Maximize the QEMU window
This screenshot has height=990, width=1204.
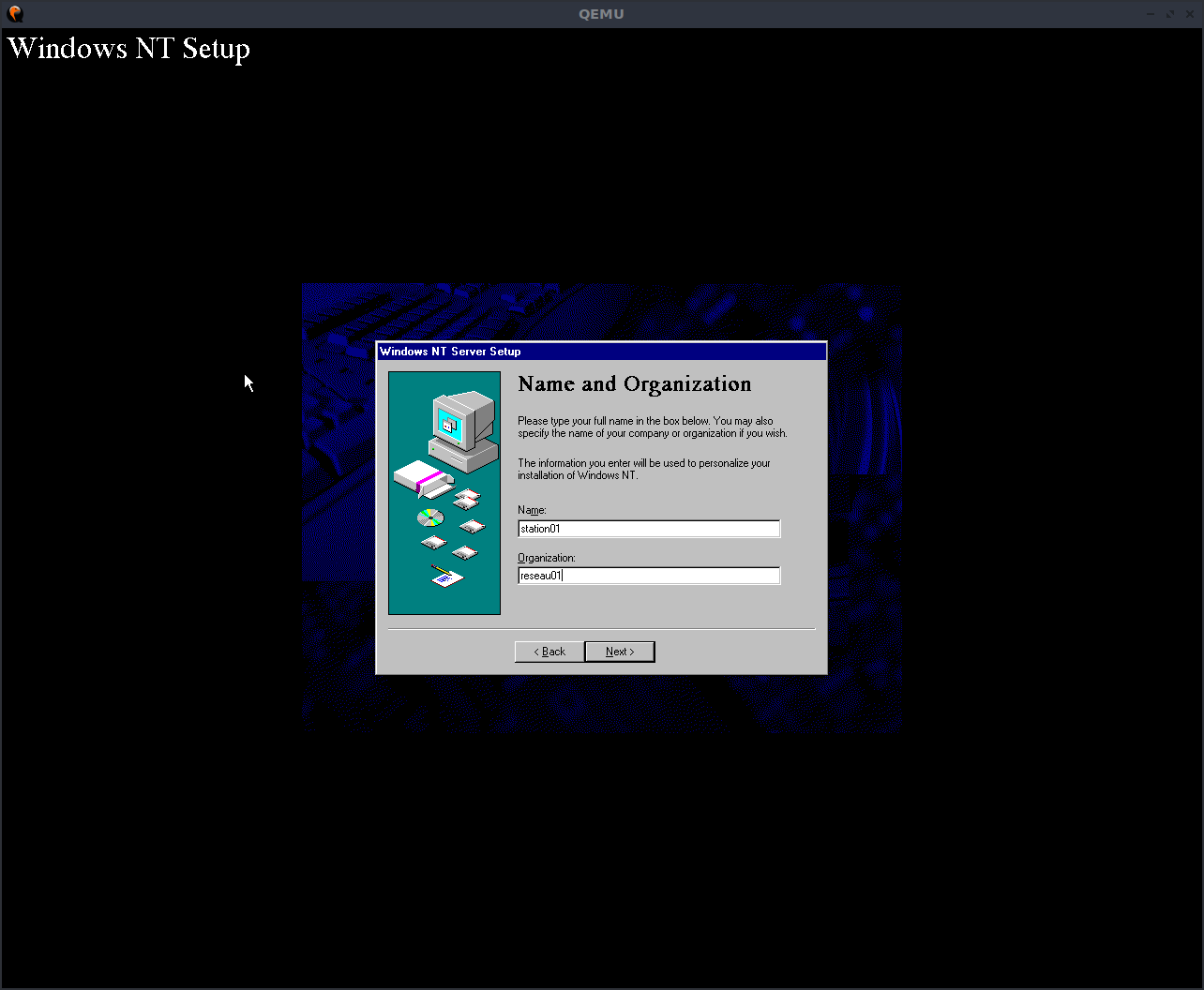click(1170, 14)
